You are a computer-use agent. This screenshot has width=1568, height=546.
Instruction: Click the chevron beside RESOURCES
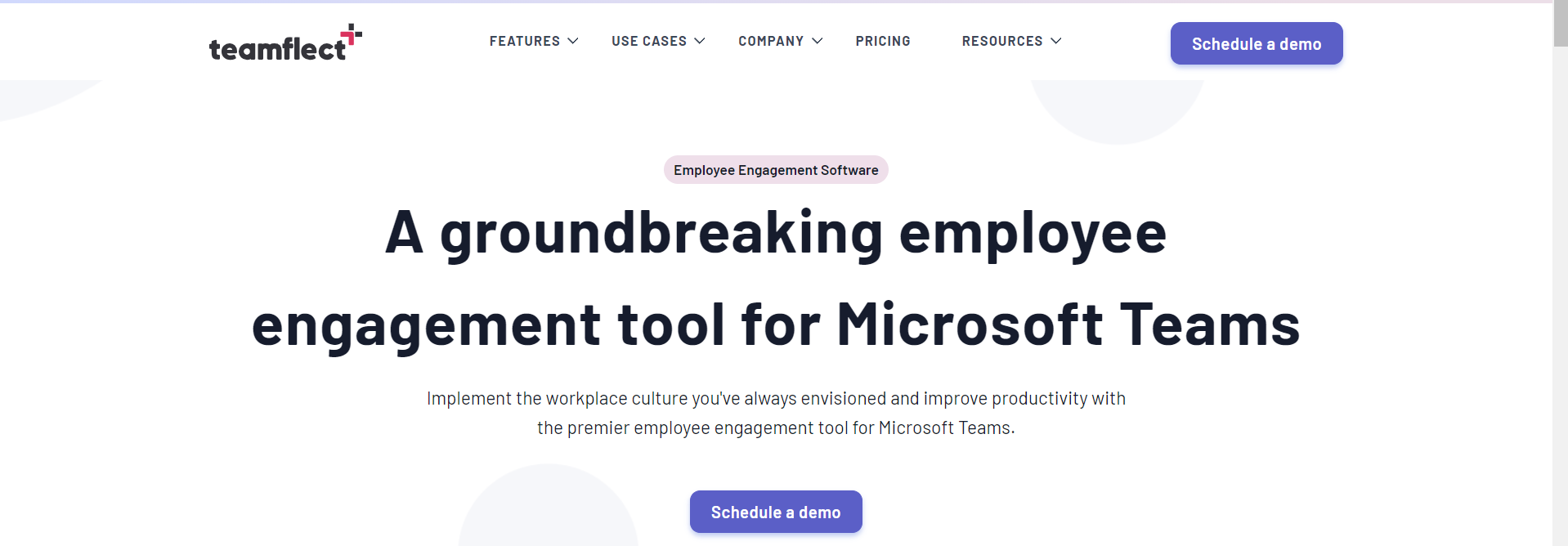[x=1057, y=41]
